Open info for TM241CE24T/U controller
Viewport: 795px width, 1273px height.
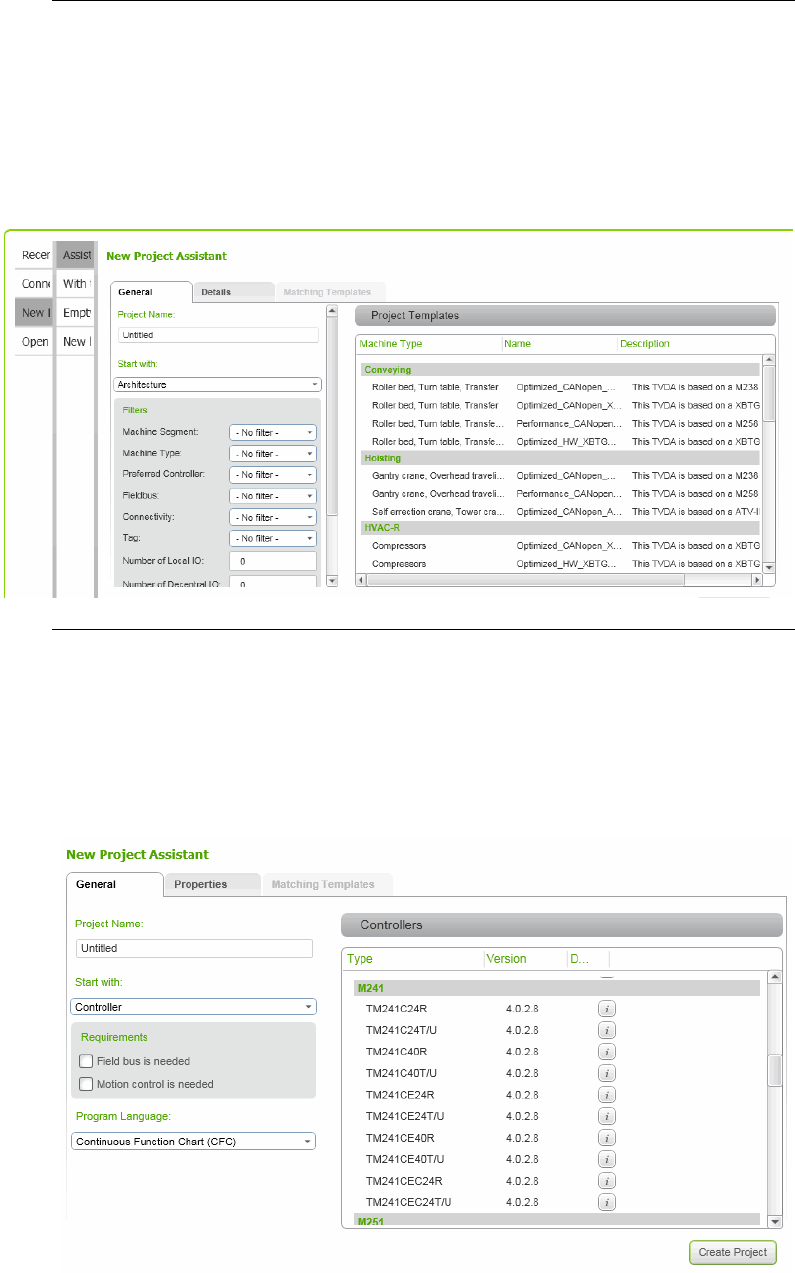tap(607, 1116)
